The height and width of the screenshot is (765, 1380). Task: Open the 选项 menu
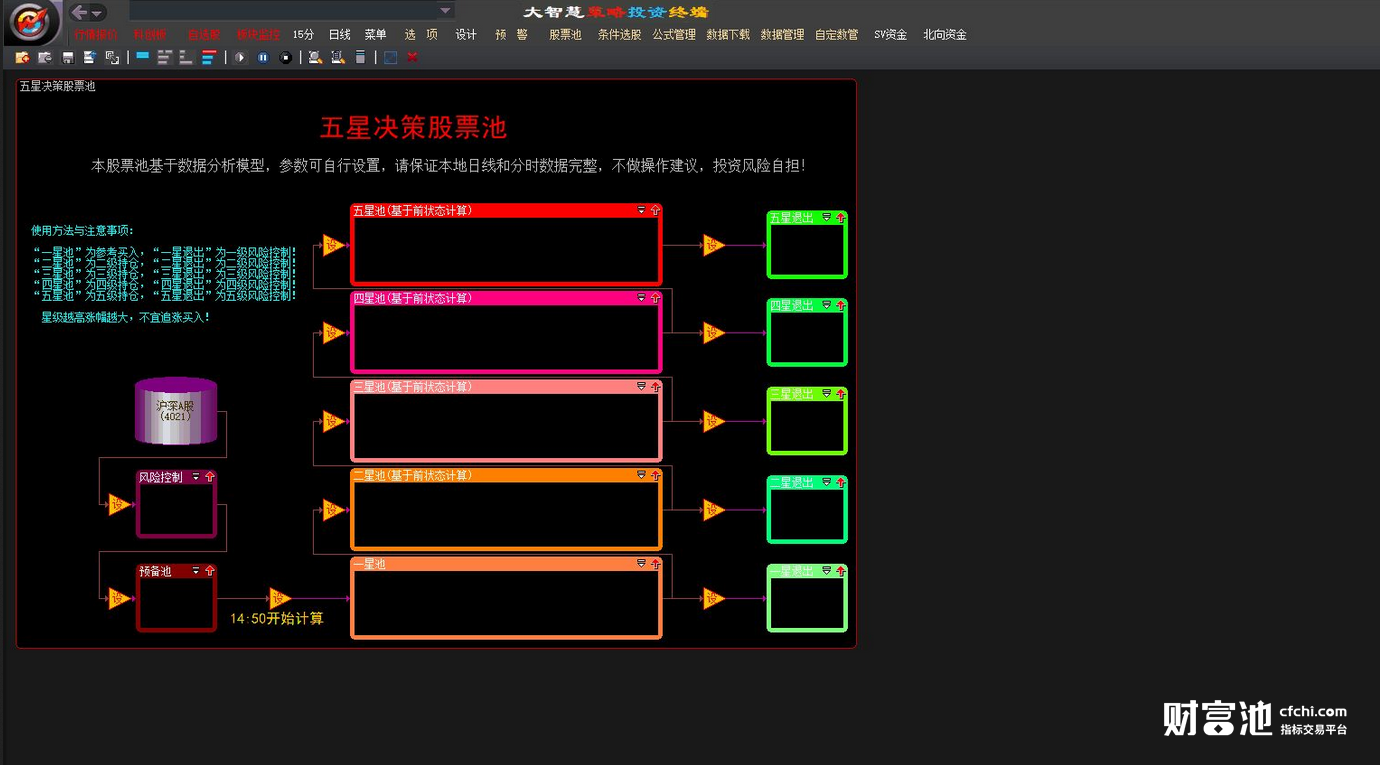(421, 35)
